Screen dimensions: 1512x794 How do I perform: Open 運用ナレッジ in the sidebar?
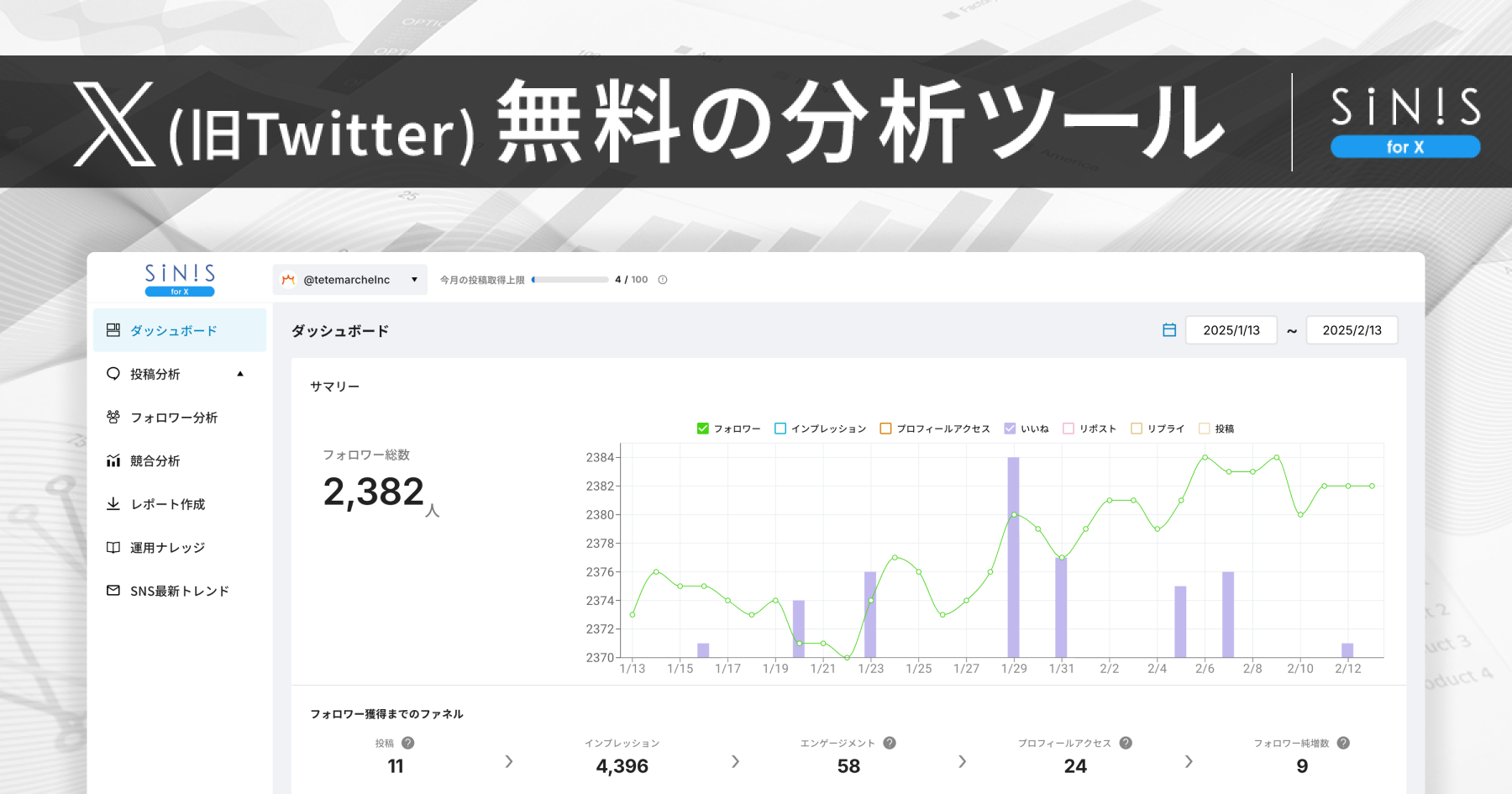click(180, 547)
